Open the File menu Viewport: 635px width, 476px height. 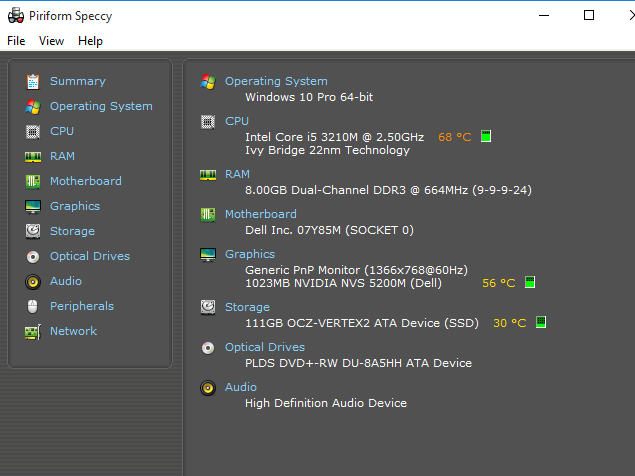pos(16,41)
